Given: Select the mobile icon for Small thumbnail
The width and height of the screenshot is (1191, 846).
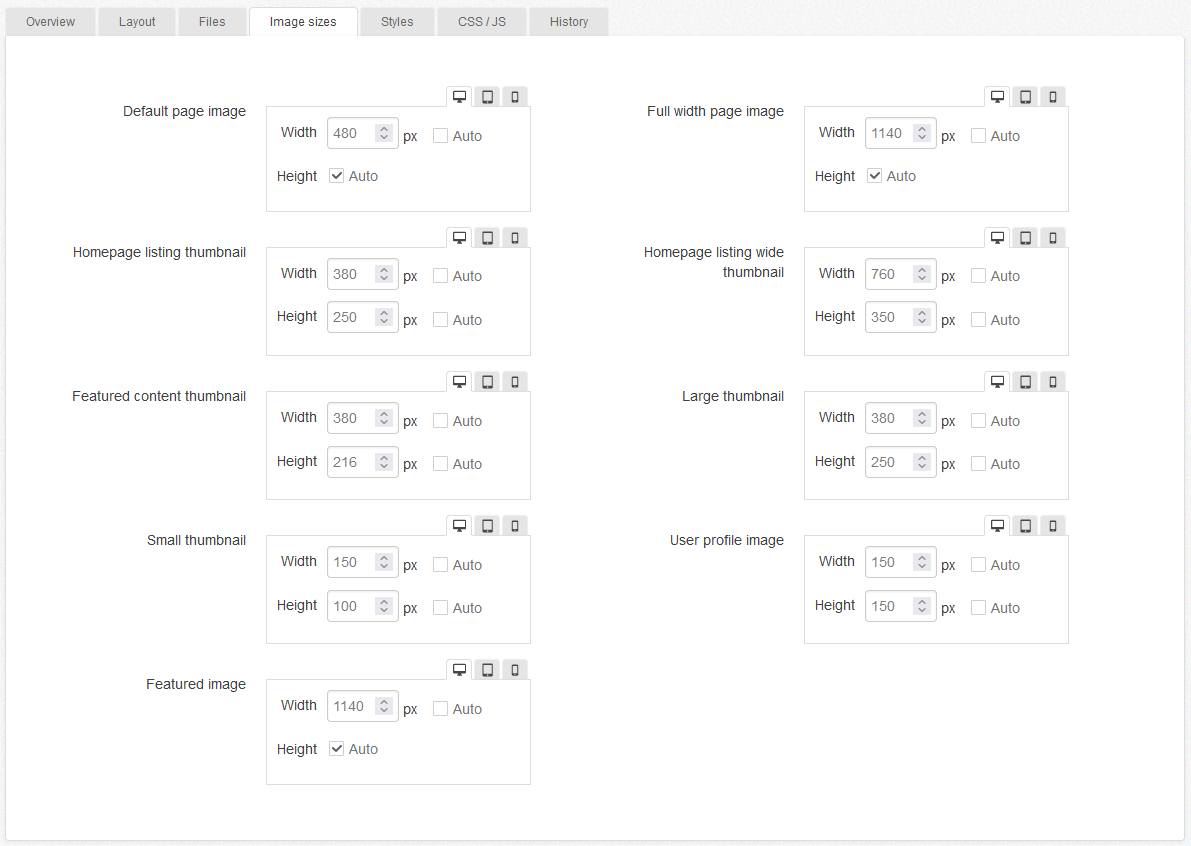Looking at the screenshot, I should tap(514, 525).
